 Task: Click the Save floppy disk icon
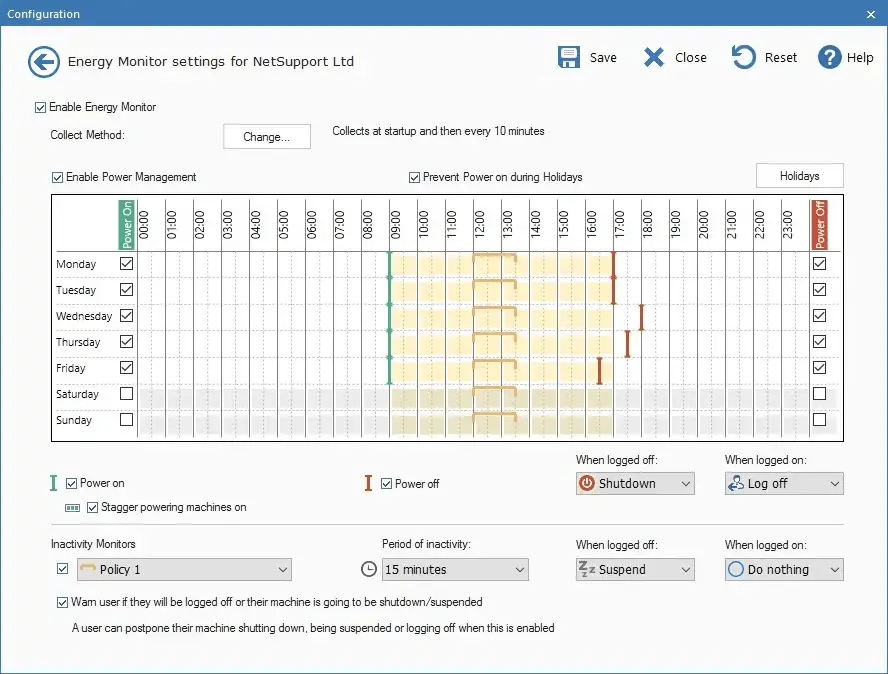(569, 57)
